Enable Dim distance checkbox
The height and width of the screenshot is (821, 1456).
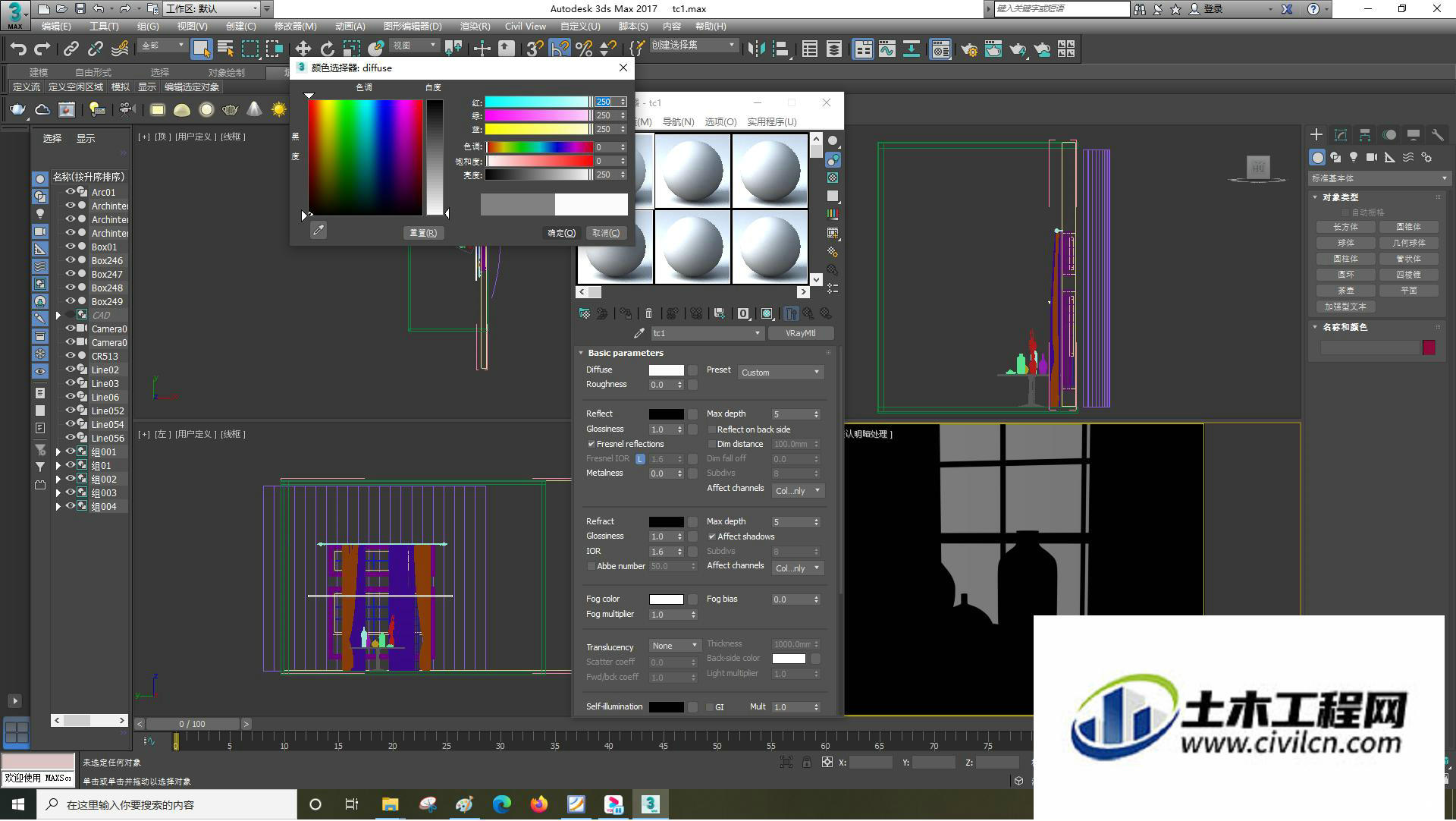712,444
